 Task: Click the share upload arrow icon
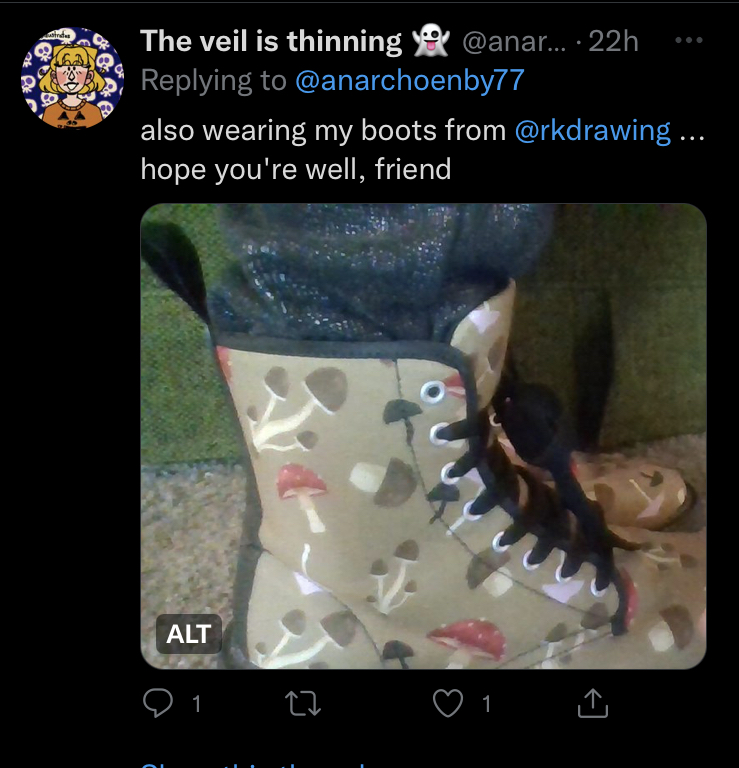(593, 703)
